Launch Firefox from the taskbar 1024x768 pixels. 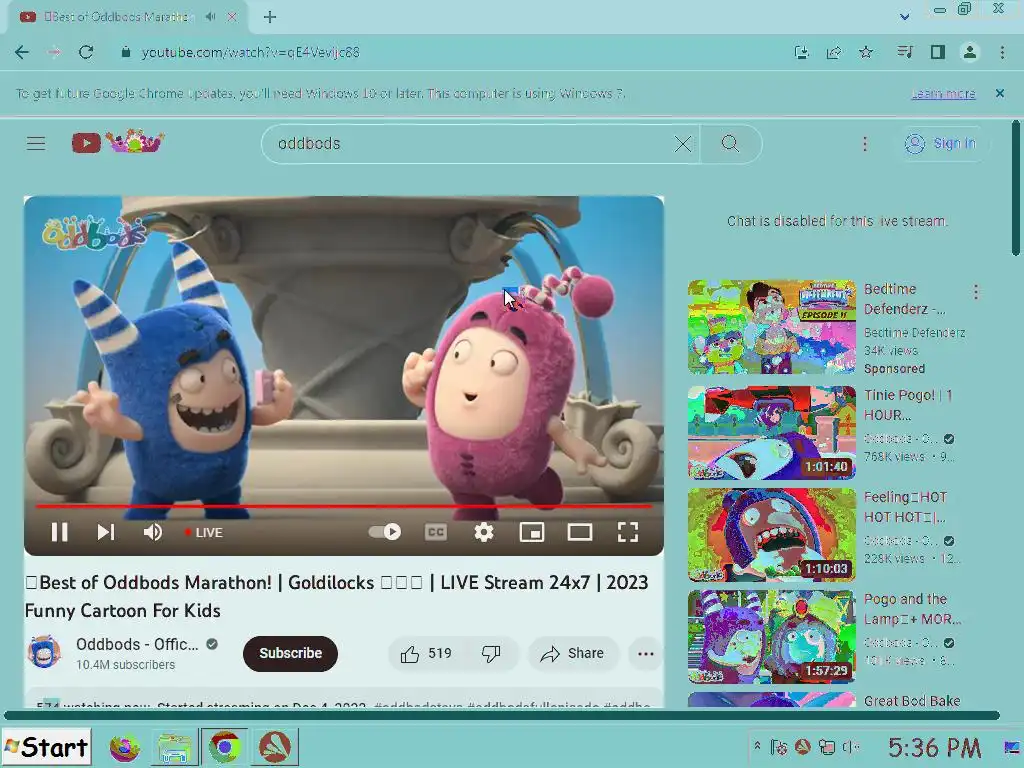(x=124, y=747)
